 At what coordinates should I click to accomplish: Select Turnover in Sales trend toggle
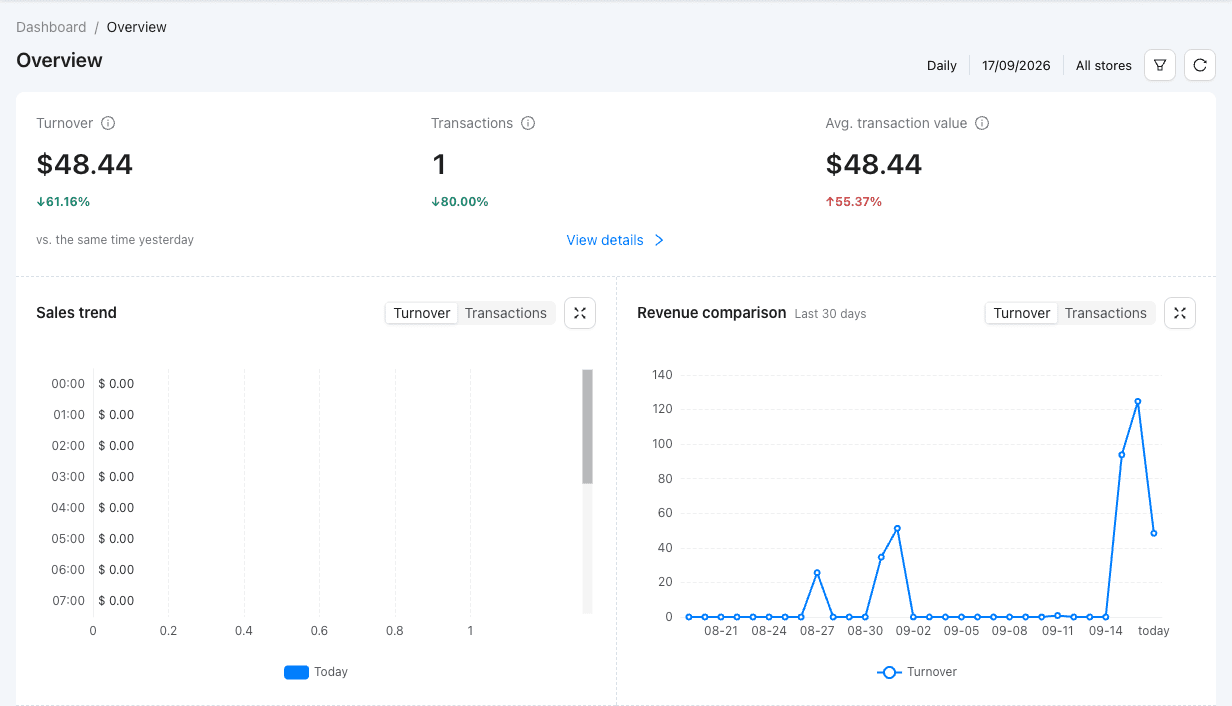(422, 313)
